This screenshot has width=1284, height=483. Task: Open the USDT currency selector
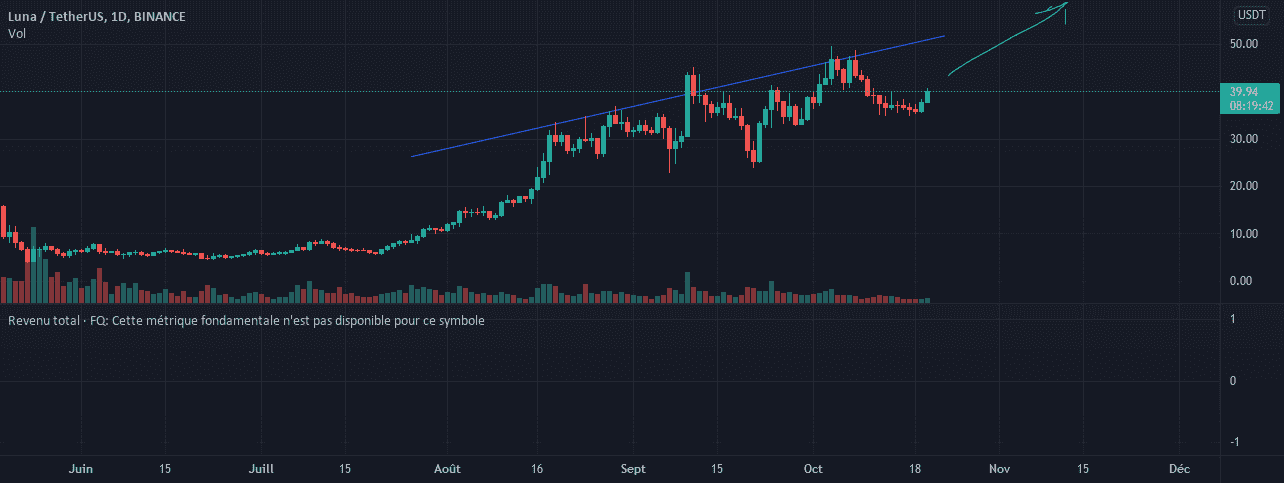click(x=1250, y=15)
